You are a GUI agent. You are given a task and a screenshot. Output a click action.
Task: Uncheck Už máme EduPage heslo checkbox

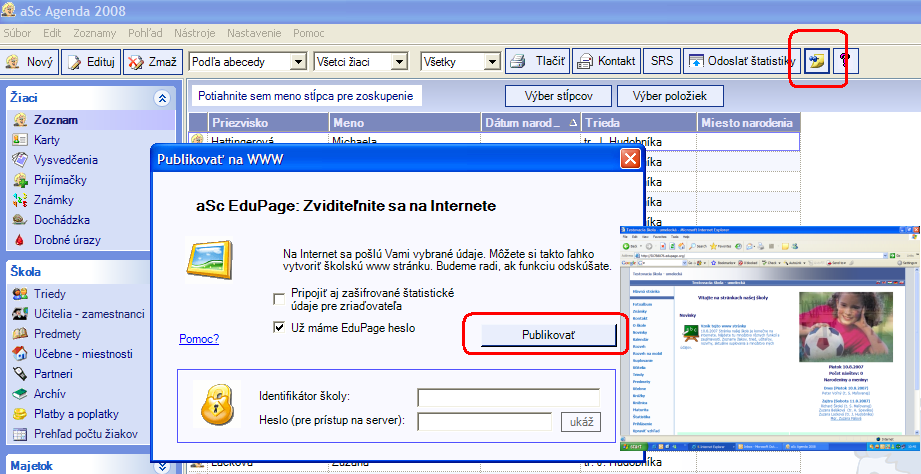click(x=279, y=328)
